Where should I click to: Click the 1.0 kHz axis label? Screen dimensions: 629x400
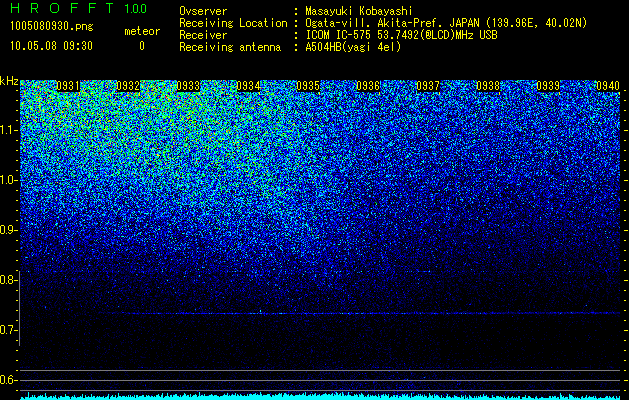(7, 180)
